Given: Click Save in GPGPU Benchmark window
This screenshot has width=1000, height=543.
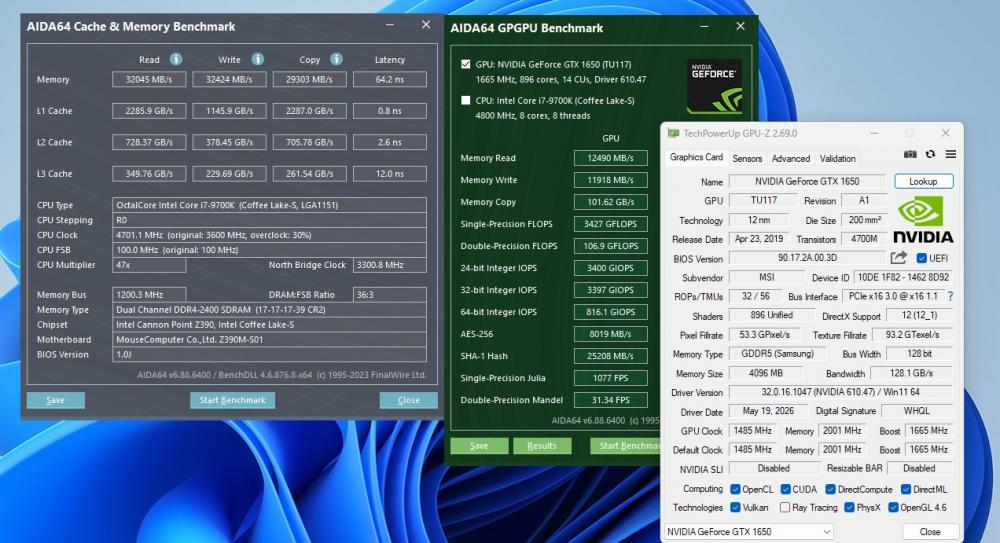Looking at the screenshot, I should click(479, 445).
